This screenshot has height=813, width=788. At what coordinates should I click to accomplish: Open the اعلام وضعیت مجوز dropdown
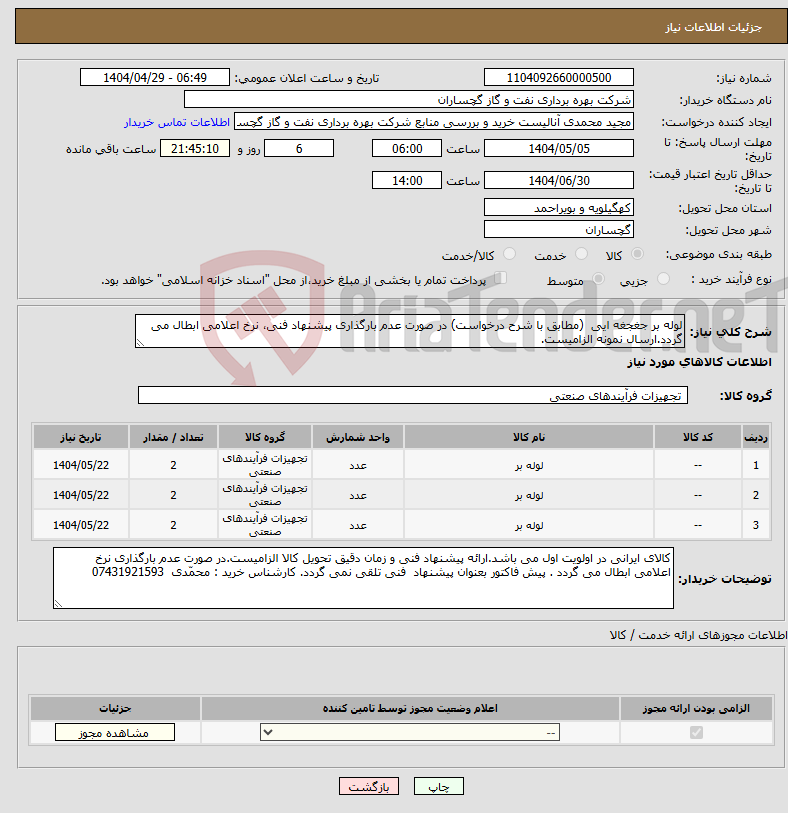tap(410, 732)
